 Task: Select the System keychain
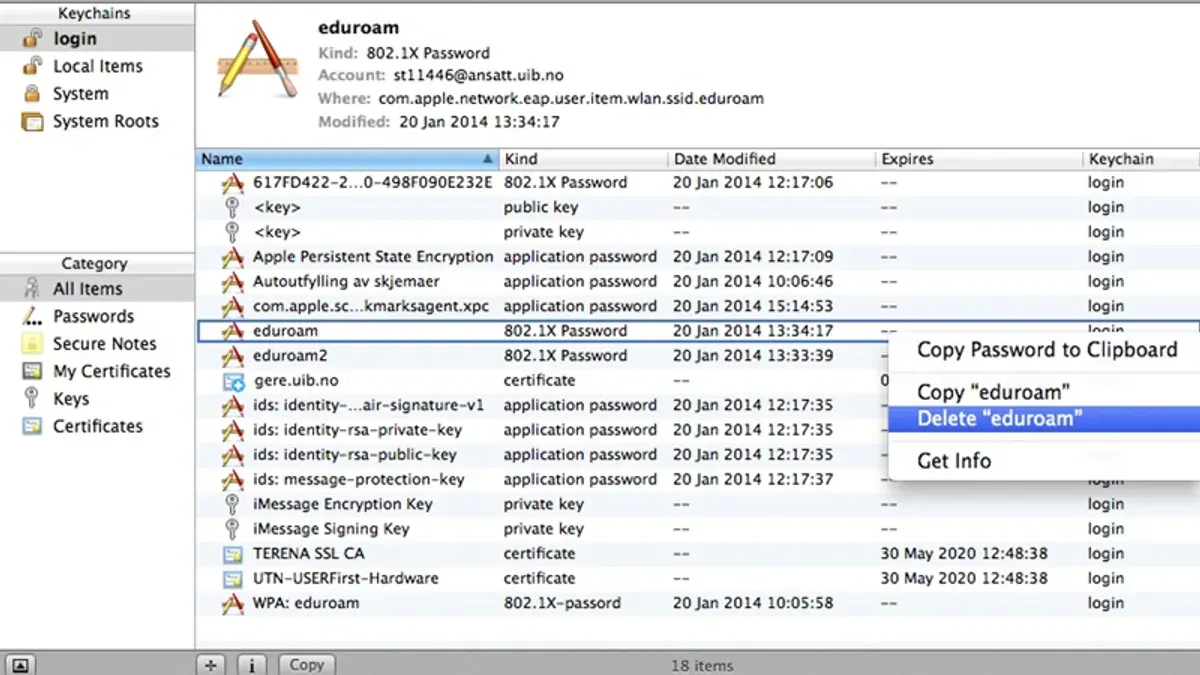click(97, 93)
